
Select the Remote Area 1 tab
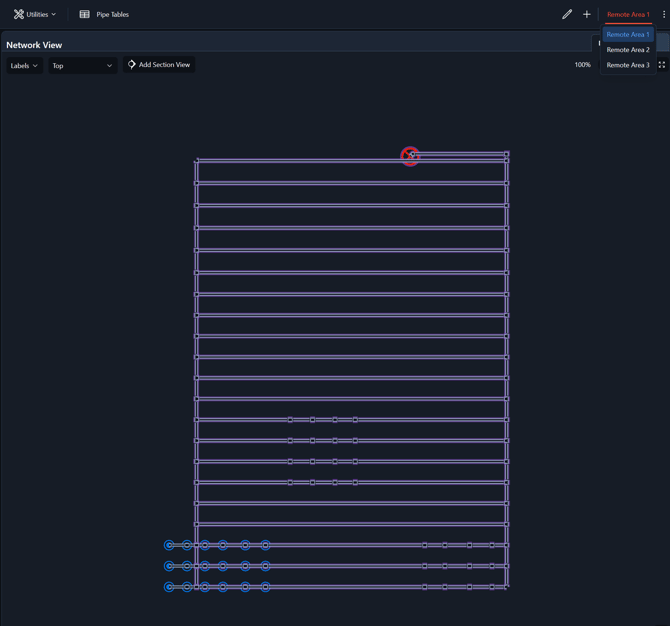coord(628,15)
